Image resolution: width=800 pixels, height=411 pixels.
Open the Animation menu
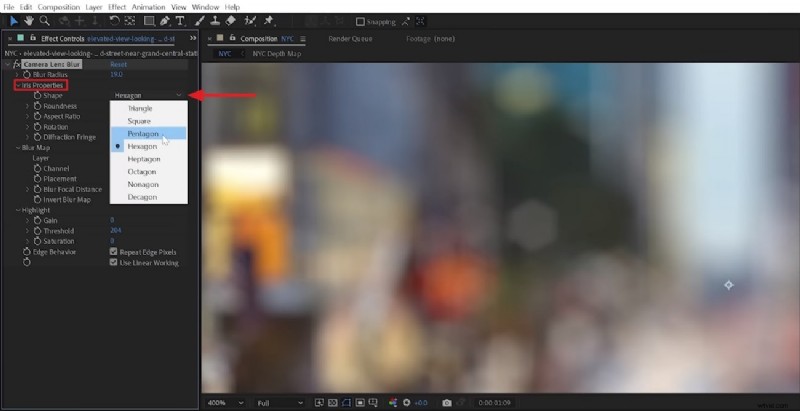tap(148, 7)
